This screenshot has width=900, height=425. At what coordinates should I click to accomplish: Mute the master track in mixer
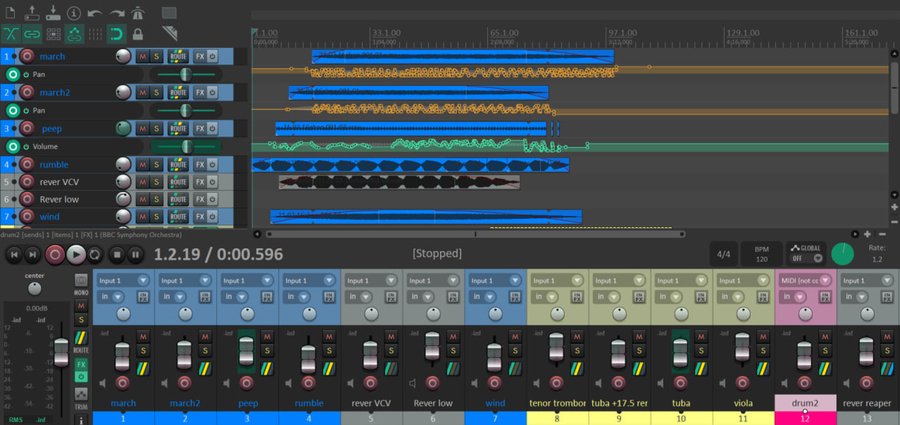click(82, 306)
